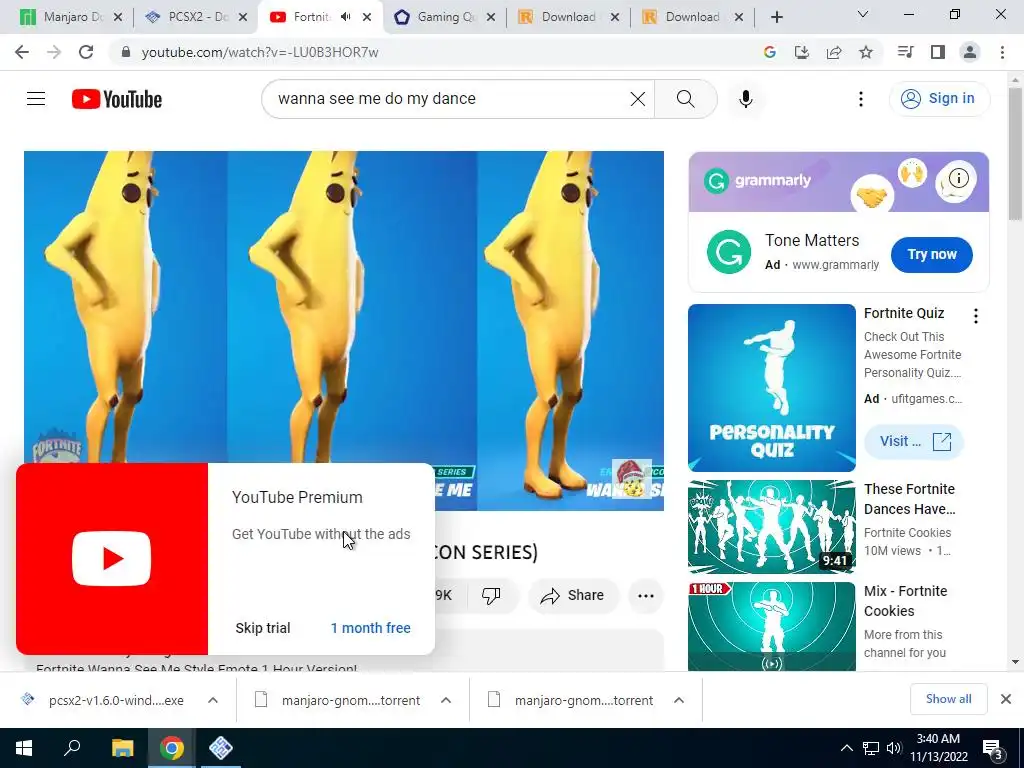
Task: Click Fortnite Quiz ad title
Action: tap(904, 313)
